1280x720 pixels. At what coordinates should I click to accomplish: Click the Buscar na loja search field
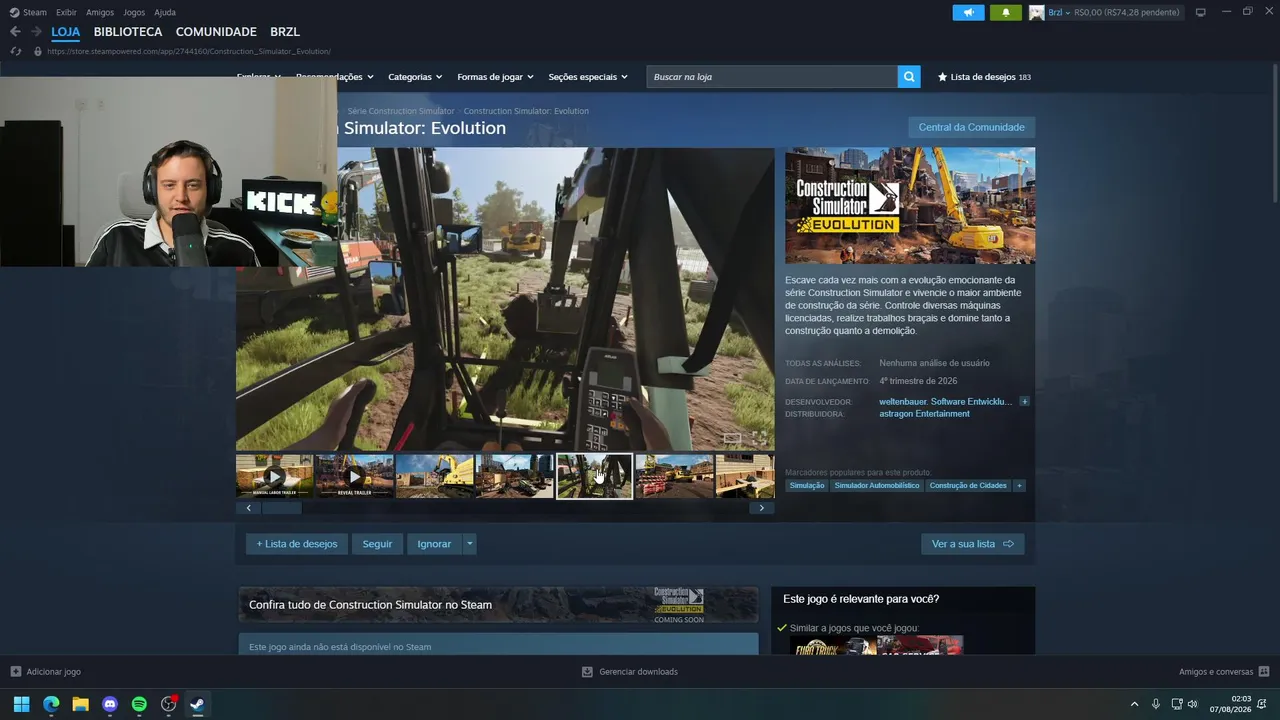[x=772, y=77]
